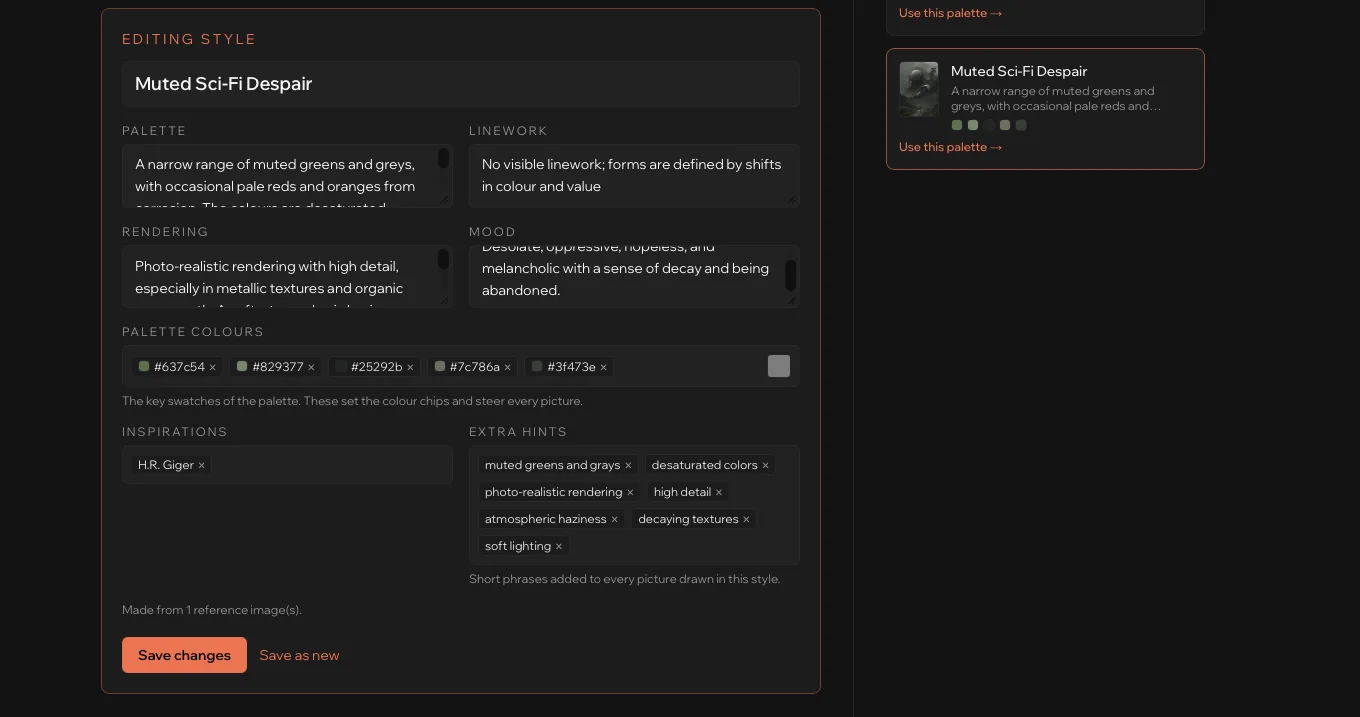Click the INSPIRATIONS label

pyautogui.click(x=175, y=432)
